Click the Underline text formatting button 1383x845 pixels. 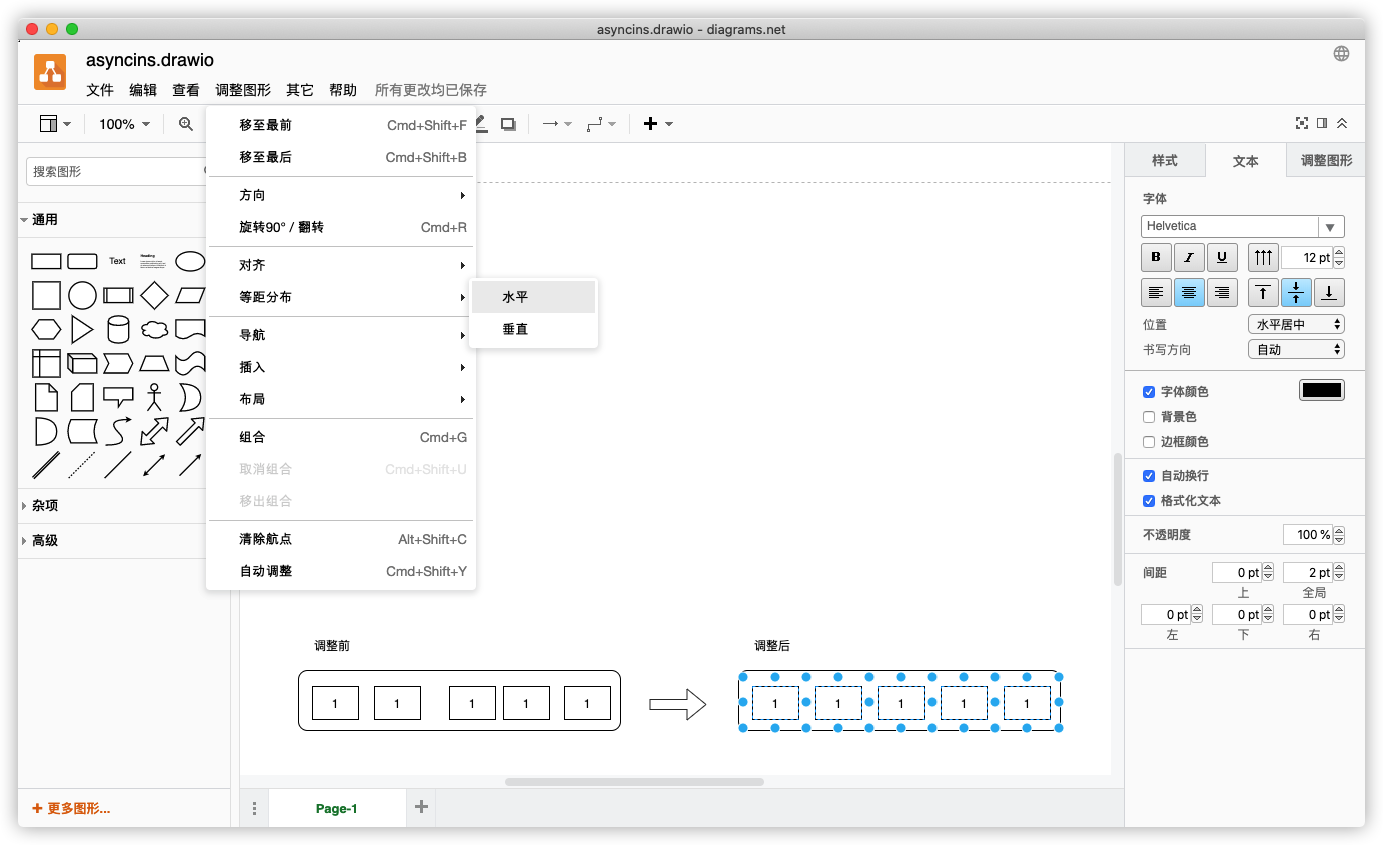(1222, 258)
